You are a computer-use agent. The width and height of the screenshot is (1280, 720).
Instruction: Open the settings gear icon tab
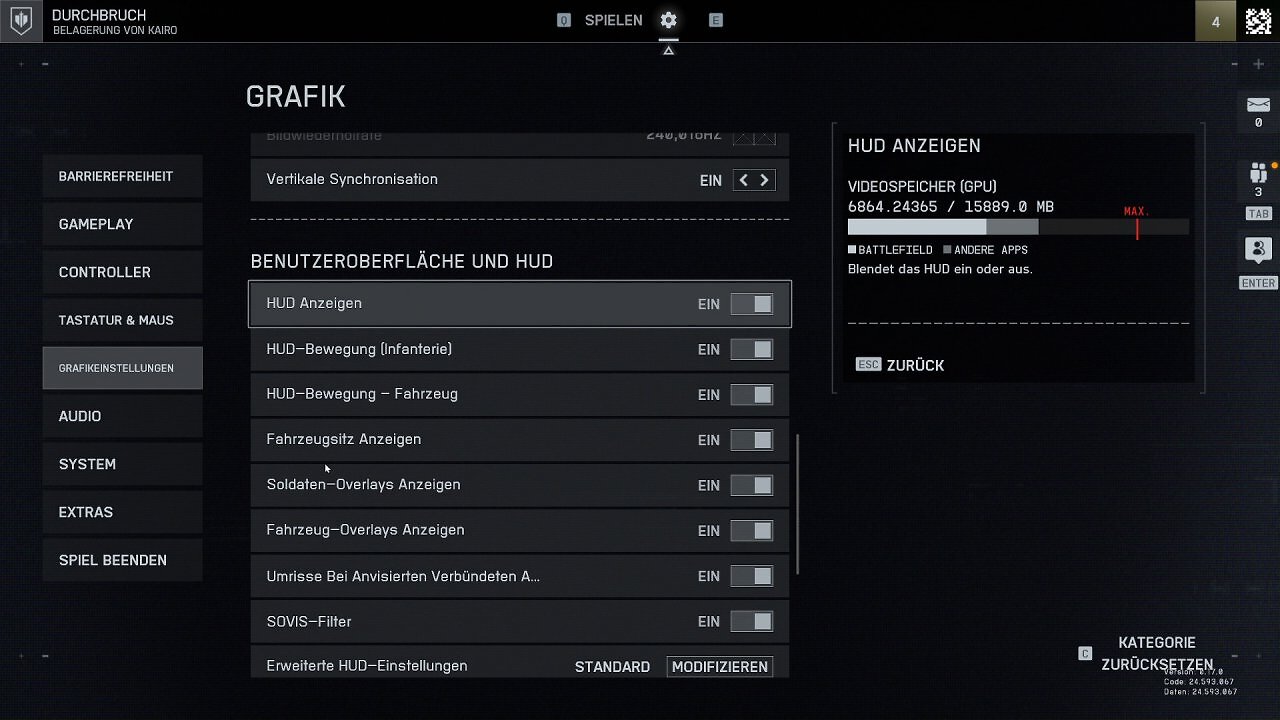(x=668, y=20)
